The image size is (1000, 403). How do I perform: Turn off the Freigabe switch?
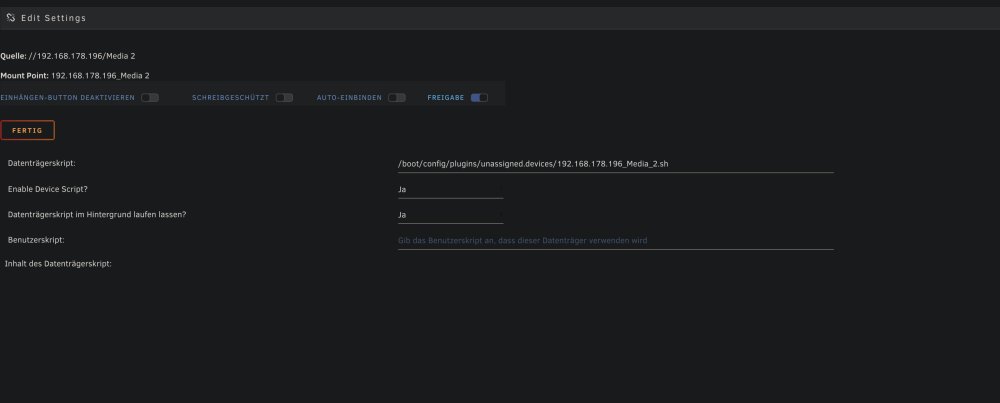[x=479, y=98]
